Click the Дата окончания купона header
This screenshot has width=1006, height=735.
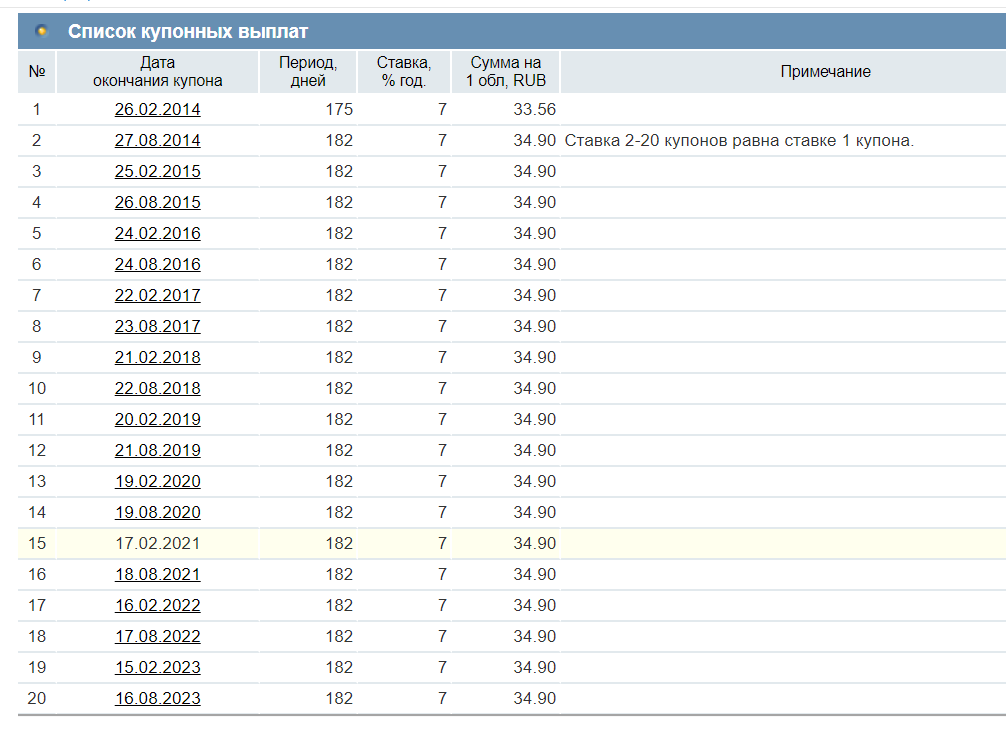coord(157,71)
